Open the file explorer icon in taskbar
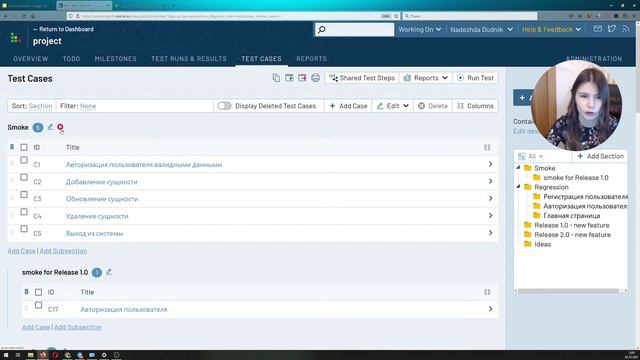Viewport: 640px width, 360px height. click(30, 355)
